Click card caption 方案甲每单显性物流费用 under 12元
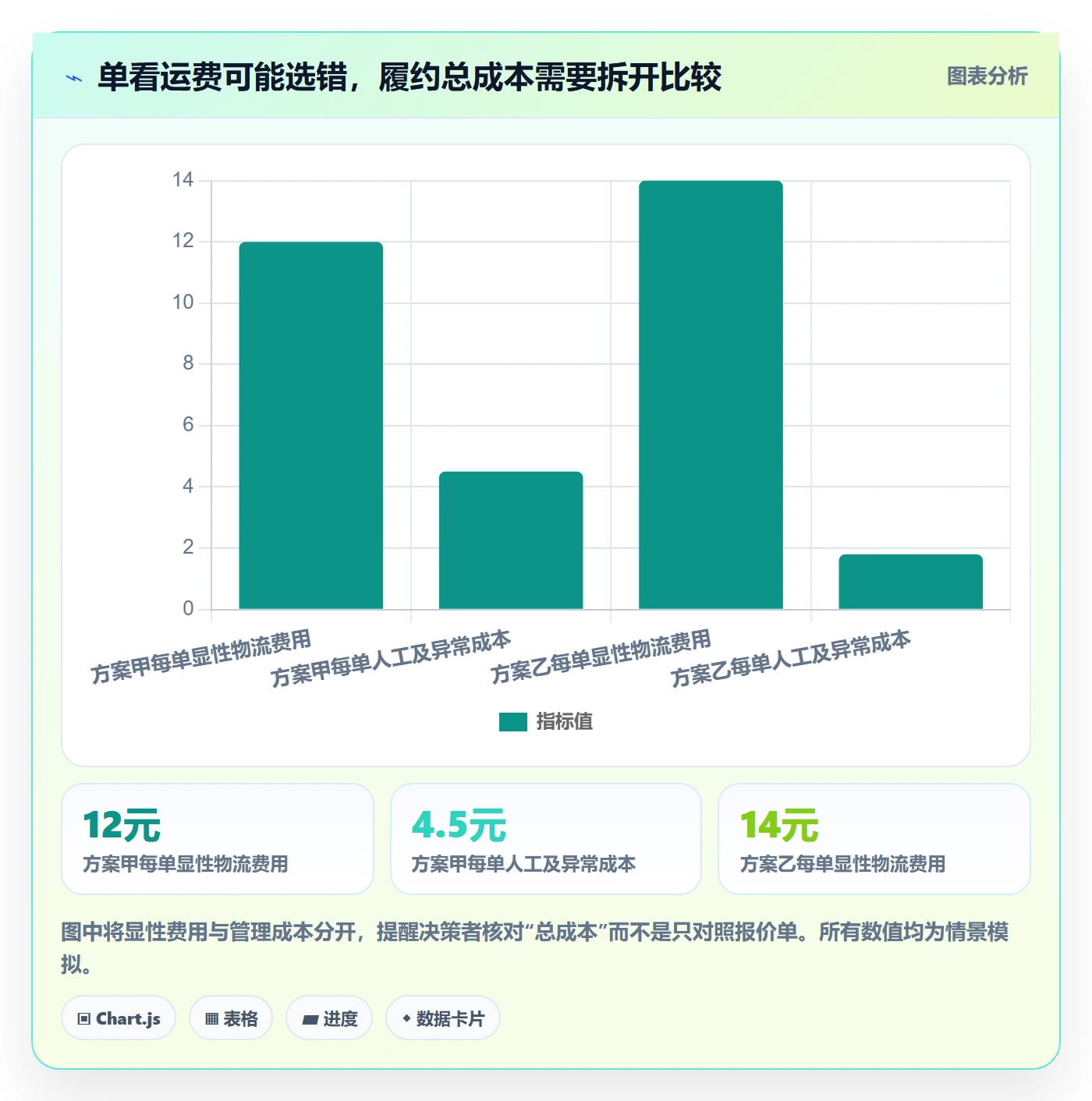Viewport: 1092px width, 1101px height. (x=186, y=864)
